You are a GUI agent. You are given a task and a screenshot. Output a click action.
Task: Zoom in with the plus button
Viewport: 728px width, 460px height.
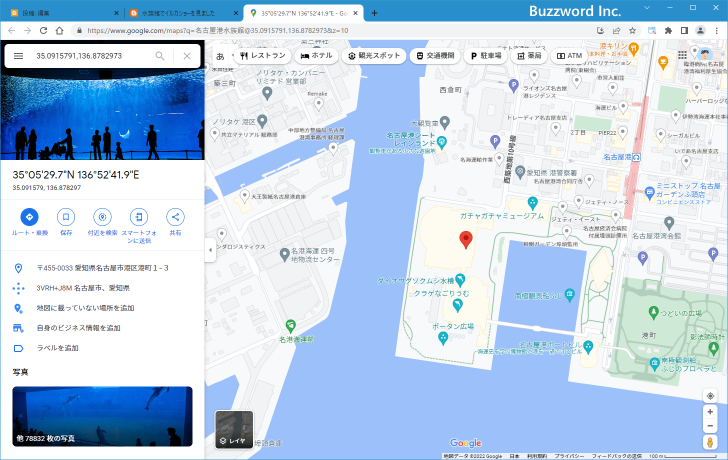(x=710, y=412)
